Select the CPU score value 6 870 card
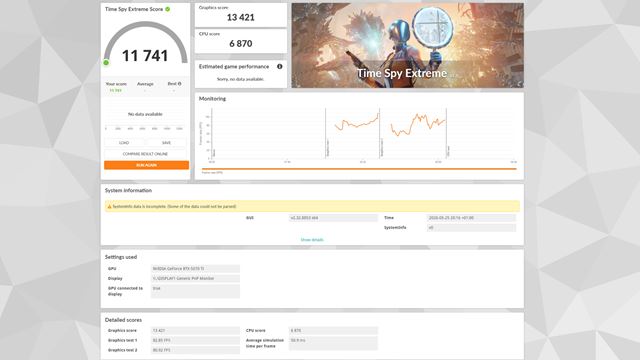 [x=241, y=41]
